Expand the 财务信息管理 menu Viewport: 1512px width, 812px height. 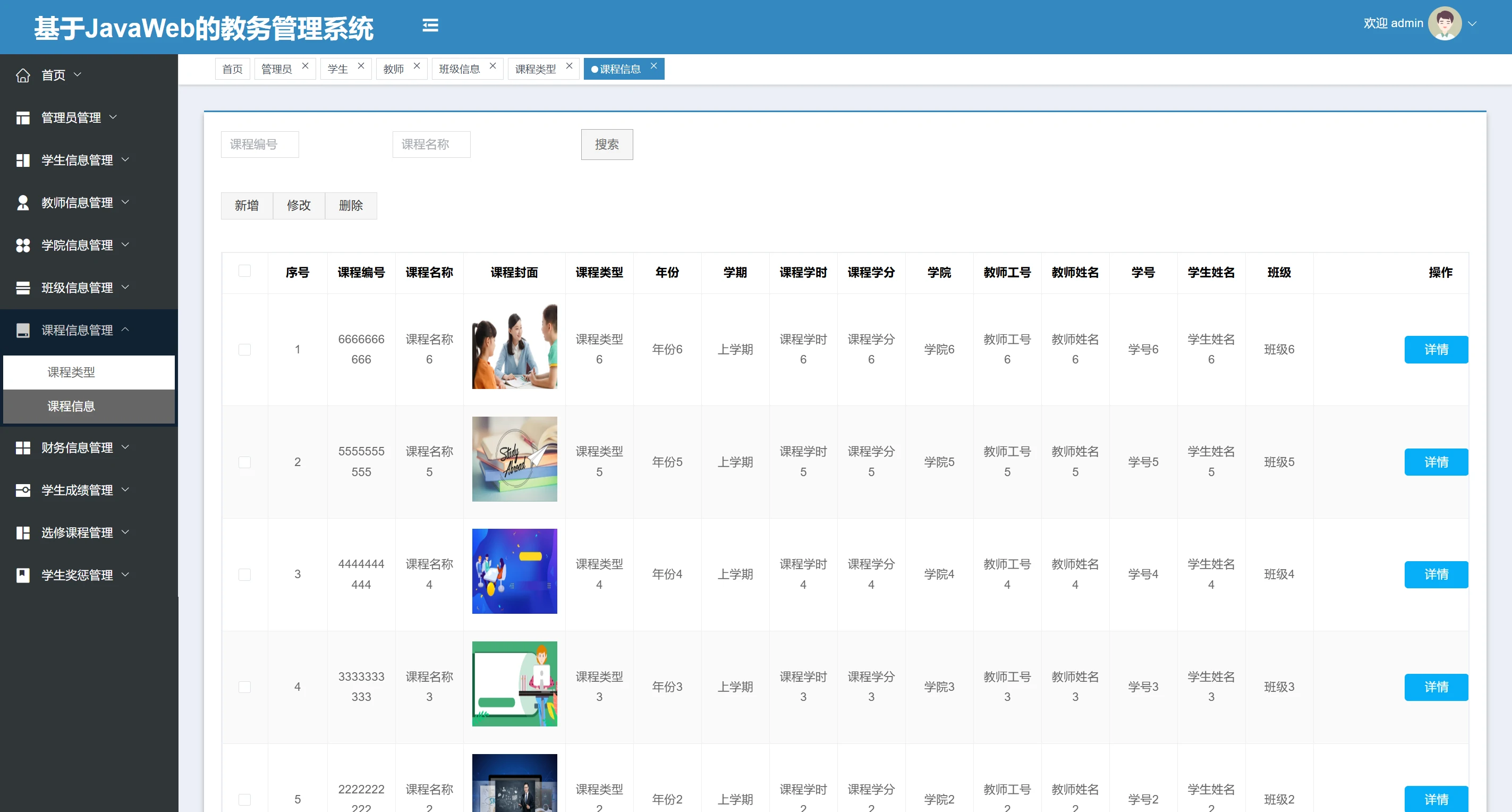(77, 447)
